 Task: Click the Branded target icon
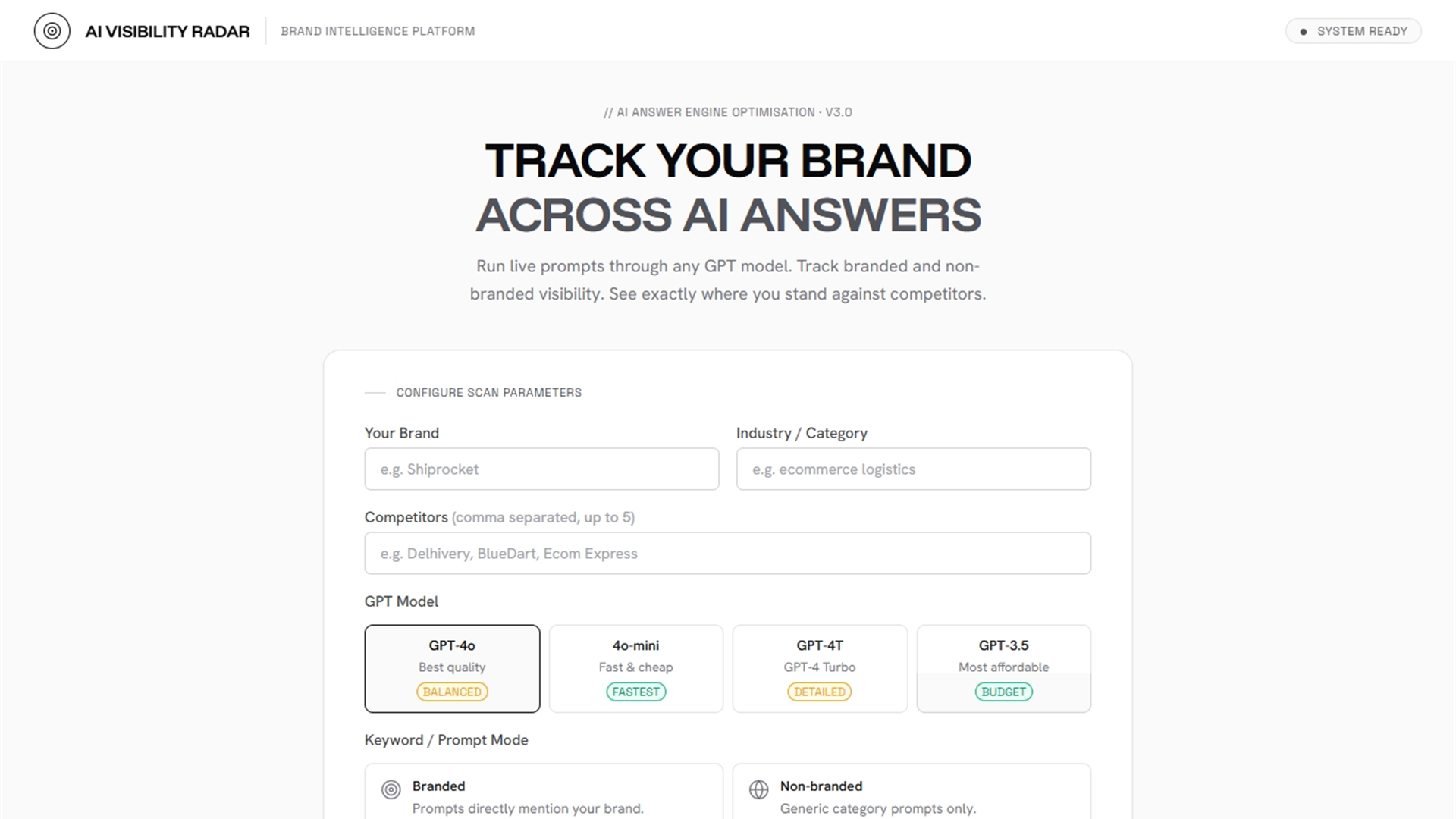tap(390, 789)
